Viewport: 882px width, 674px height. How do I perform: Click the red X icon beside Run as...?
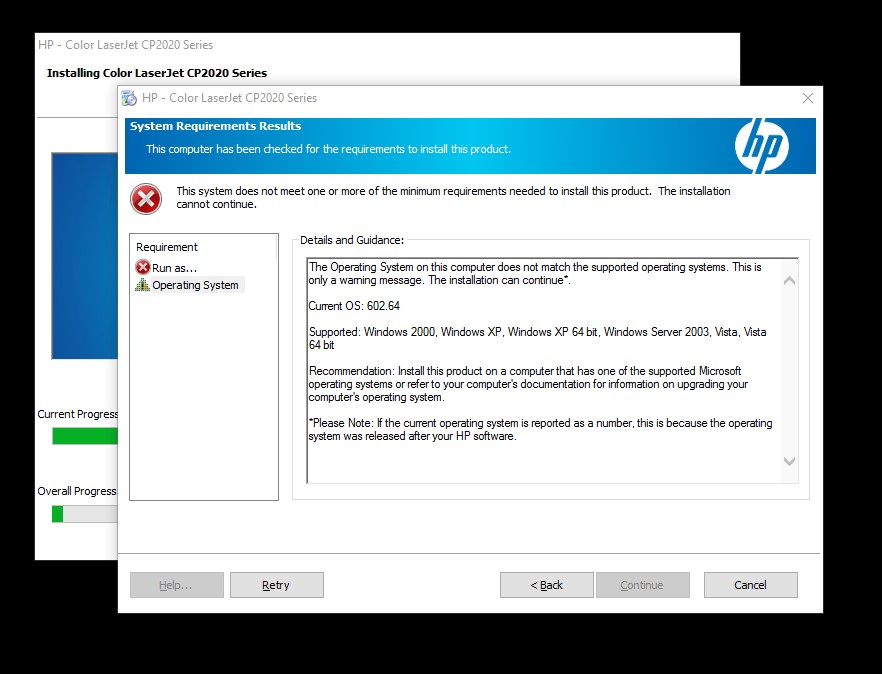click(143, 267)
